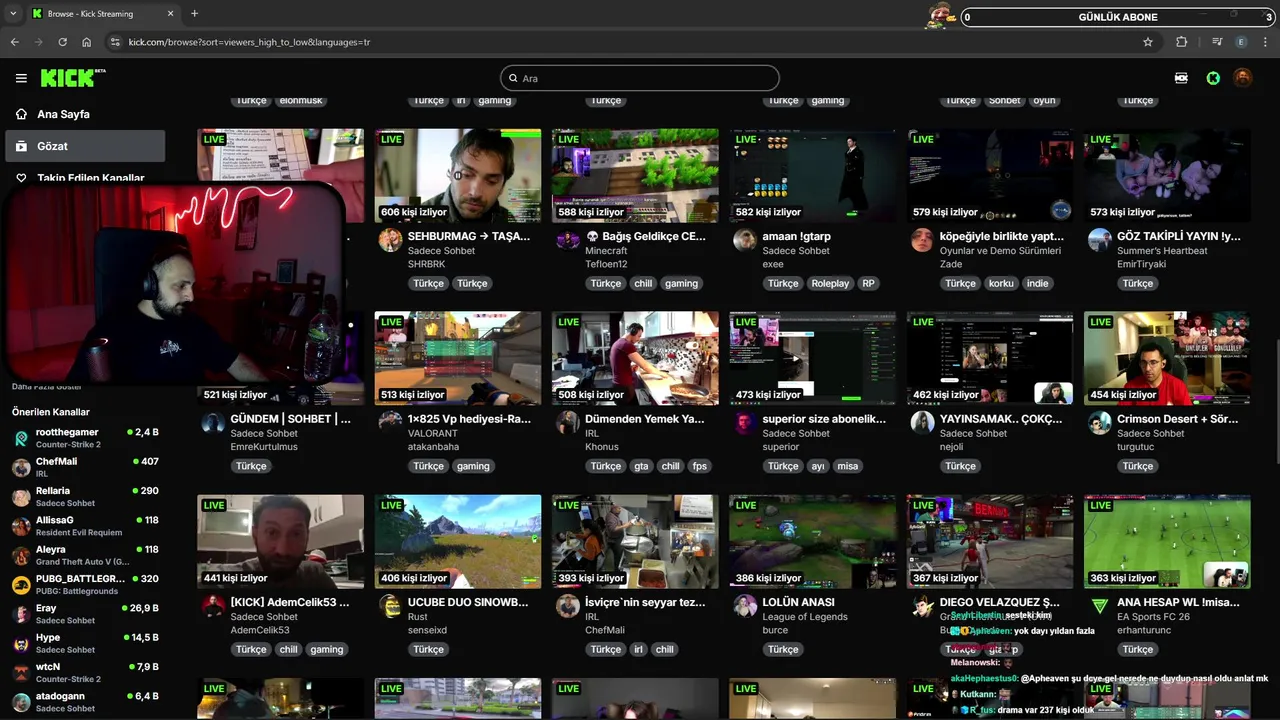Click SHRBRK streamer avatar
This screenshot has height=720, width=1280.
tap(390, 240)
